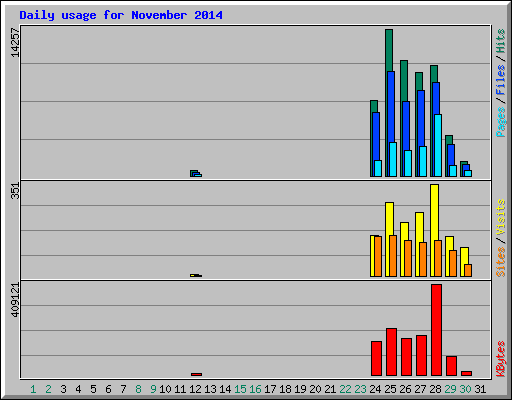Click day 28 on the x-axis
This screenshot has width=512, height=400.
pos(435,389)
